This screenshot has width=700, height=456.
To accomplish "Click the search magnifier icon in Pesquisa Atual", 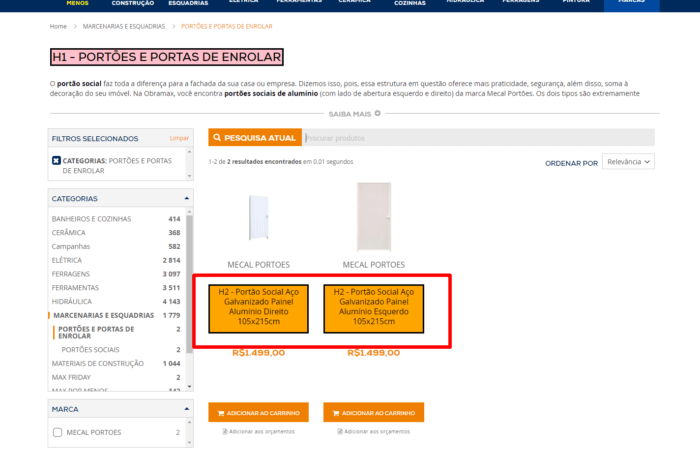I will tap(217, 137).
